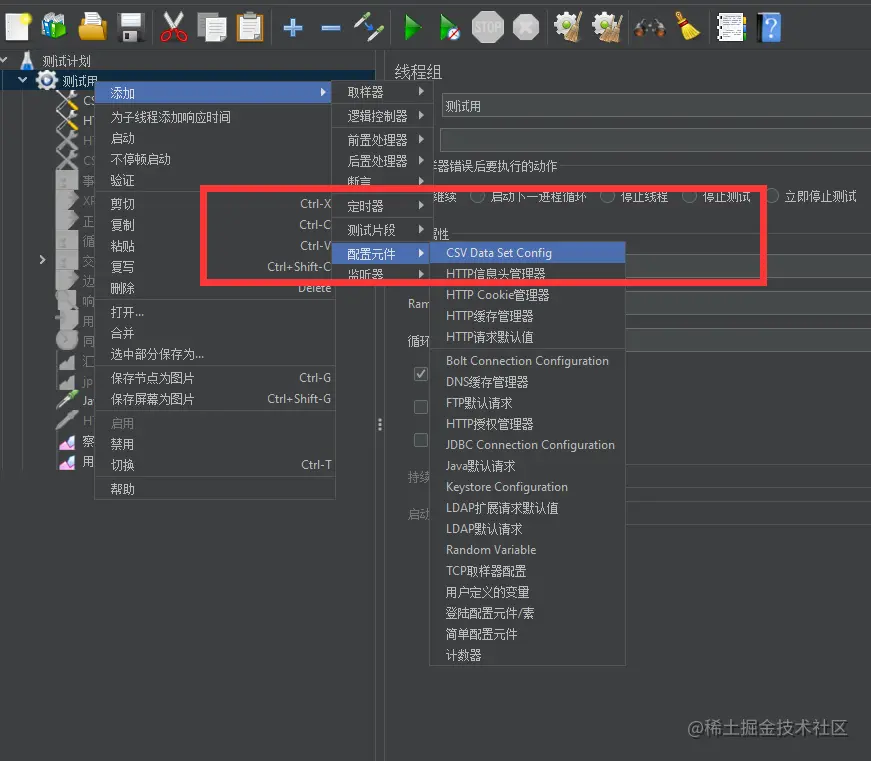871x761 pixels.
Task: Click 禁用 in context menu
Action: coord(214,444)
